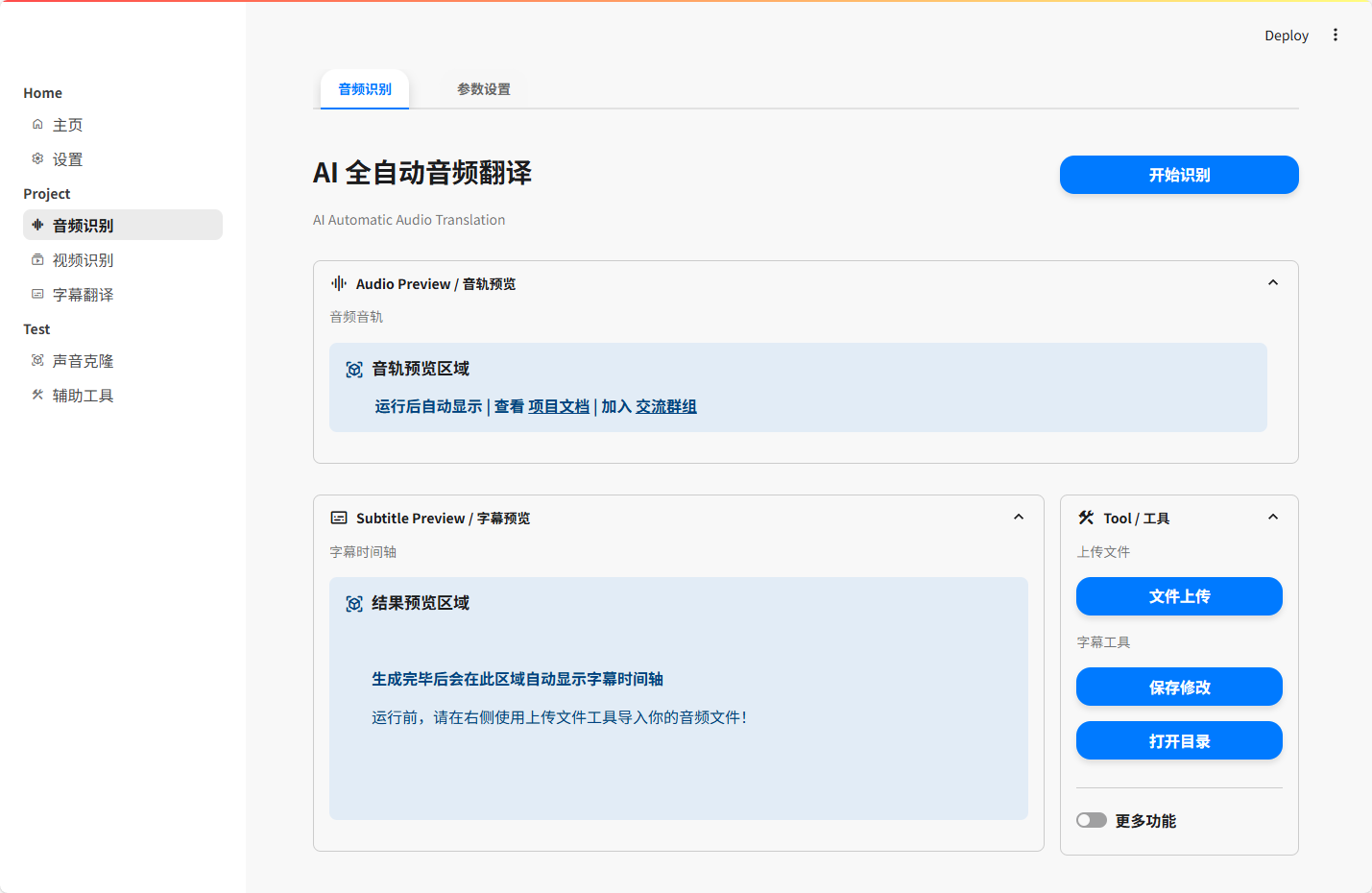Click the 文件上传 button
This screenshot has width=1372, height=893.
click(x=1178, y=596)
